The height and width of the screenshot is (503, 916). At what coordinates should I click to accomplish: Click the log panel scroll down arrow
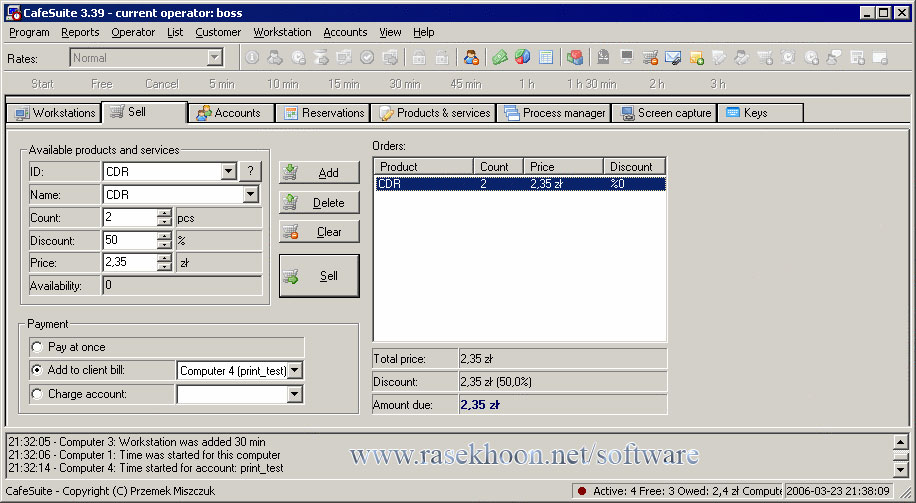(x=900, y=469)
